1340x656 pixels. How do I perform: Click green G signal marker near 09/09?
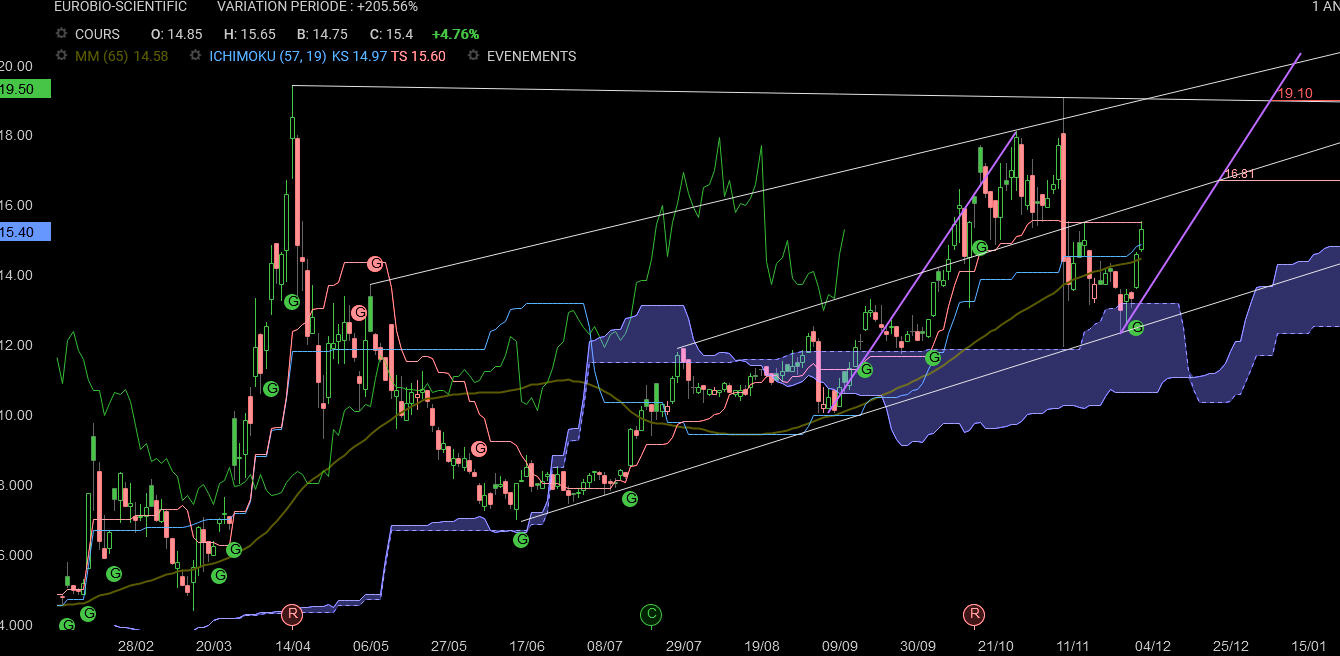(865, 370)
